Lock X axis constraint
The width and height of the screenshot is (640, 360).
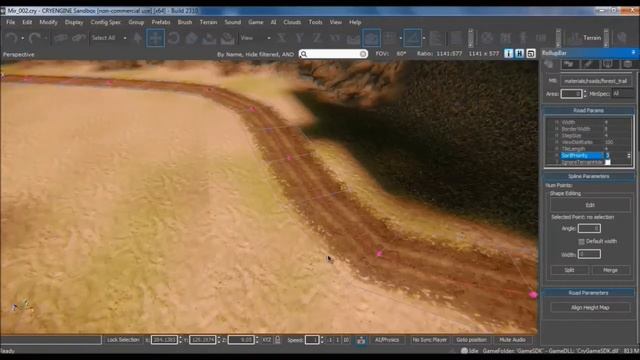282,38
